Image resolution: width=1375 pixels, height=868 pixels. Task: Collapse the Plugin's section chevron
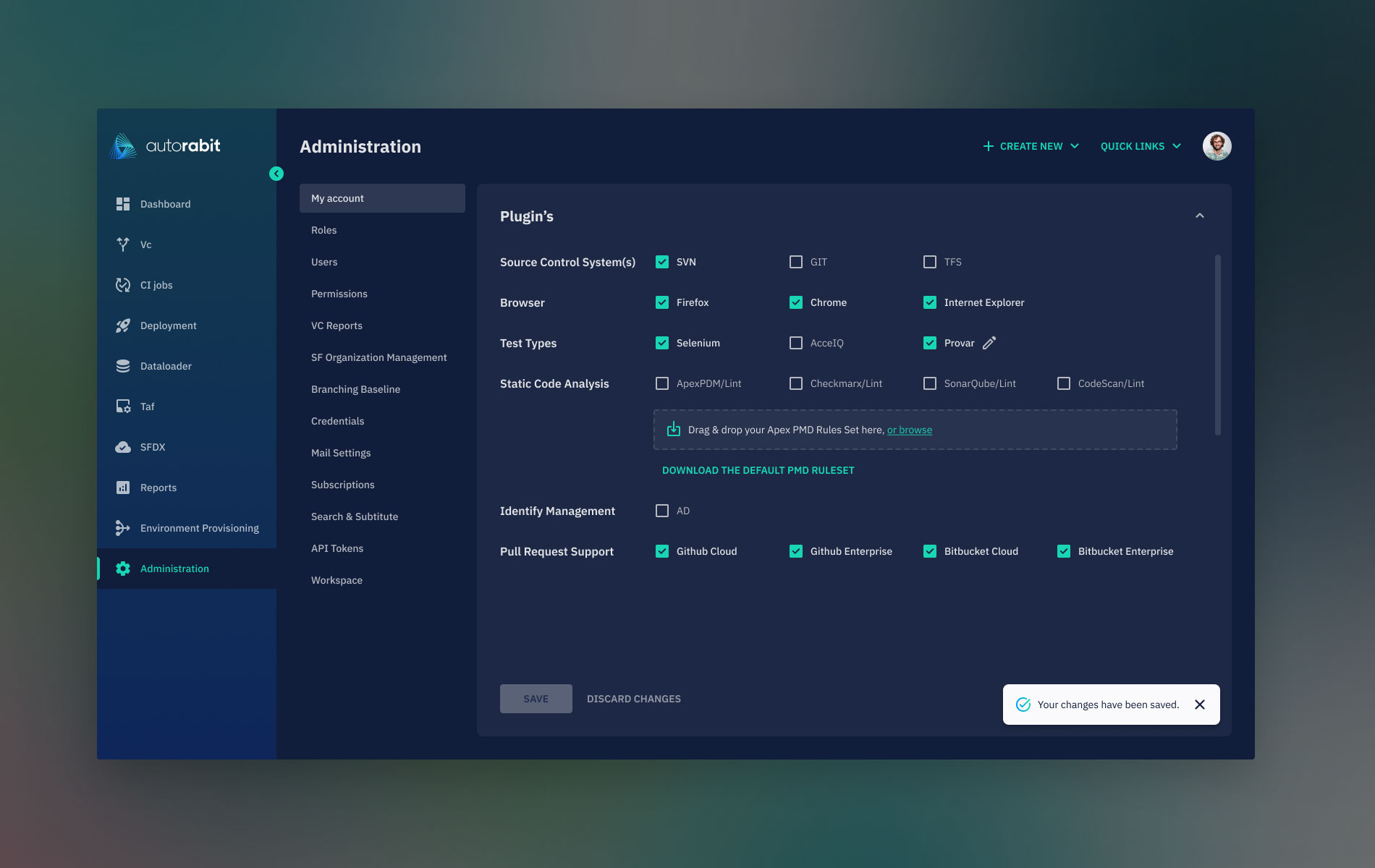[x=1200, y=216]
